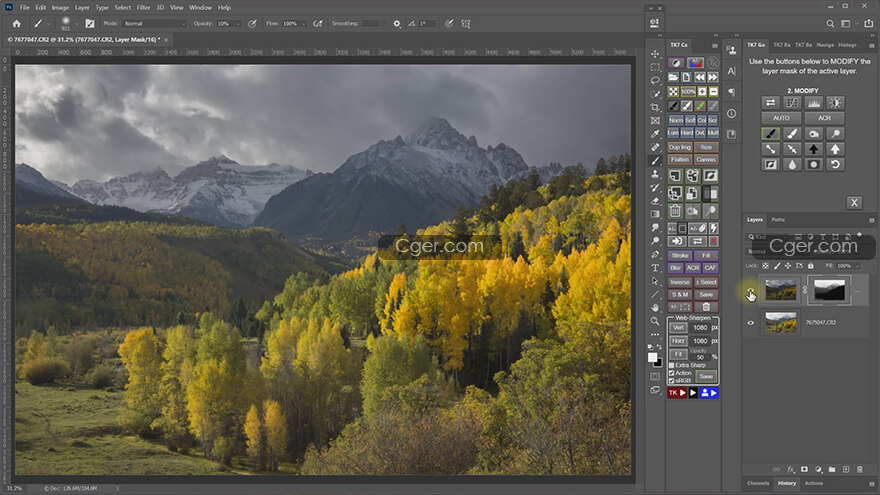
Task: Click the AUTO button in MODIFY section
Action: tap(781, 118)
